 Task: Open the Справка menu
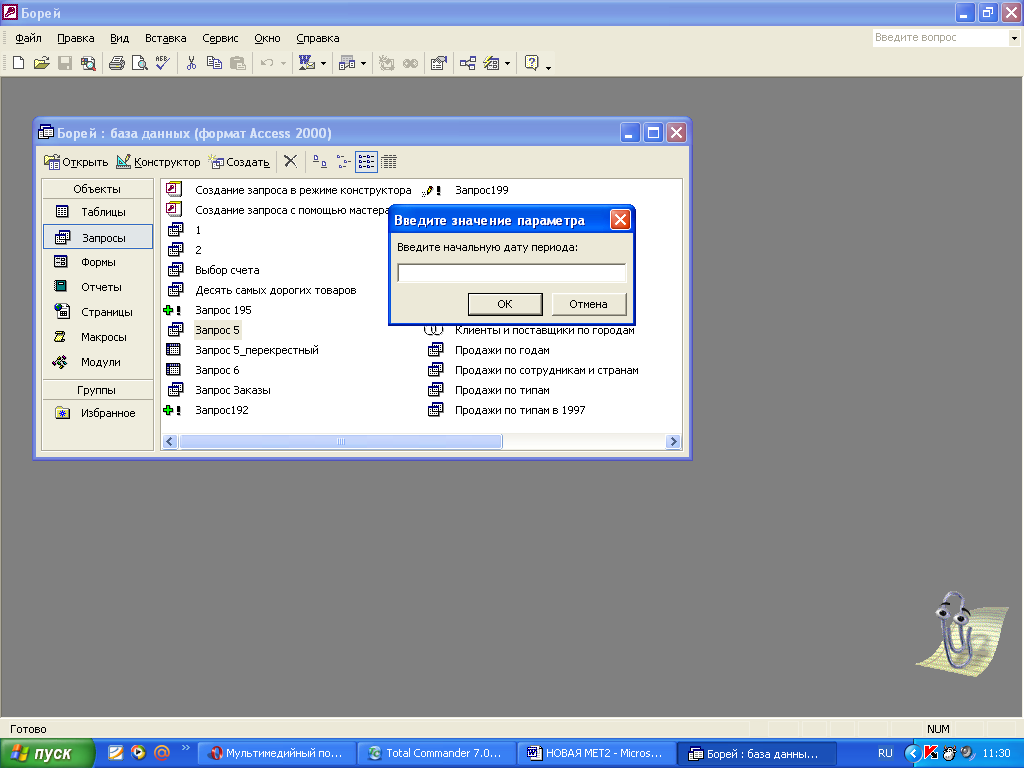[x=317, y=38]
